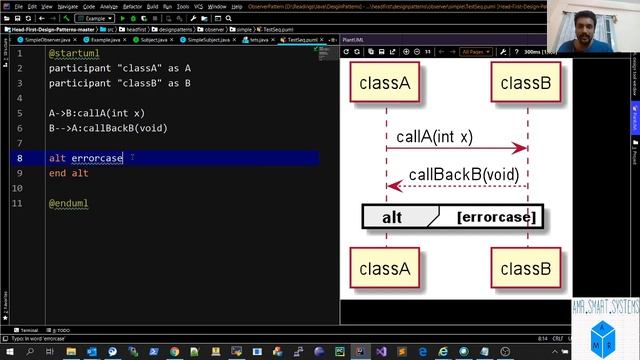Open the Windows Start menu
The image size is (640, 360).
9,351
